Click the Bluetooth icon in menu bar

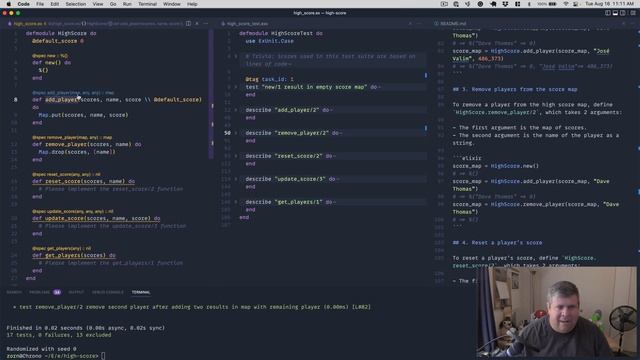(x=529, y=4)
